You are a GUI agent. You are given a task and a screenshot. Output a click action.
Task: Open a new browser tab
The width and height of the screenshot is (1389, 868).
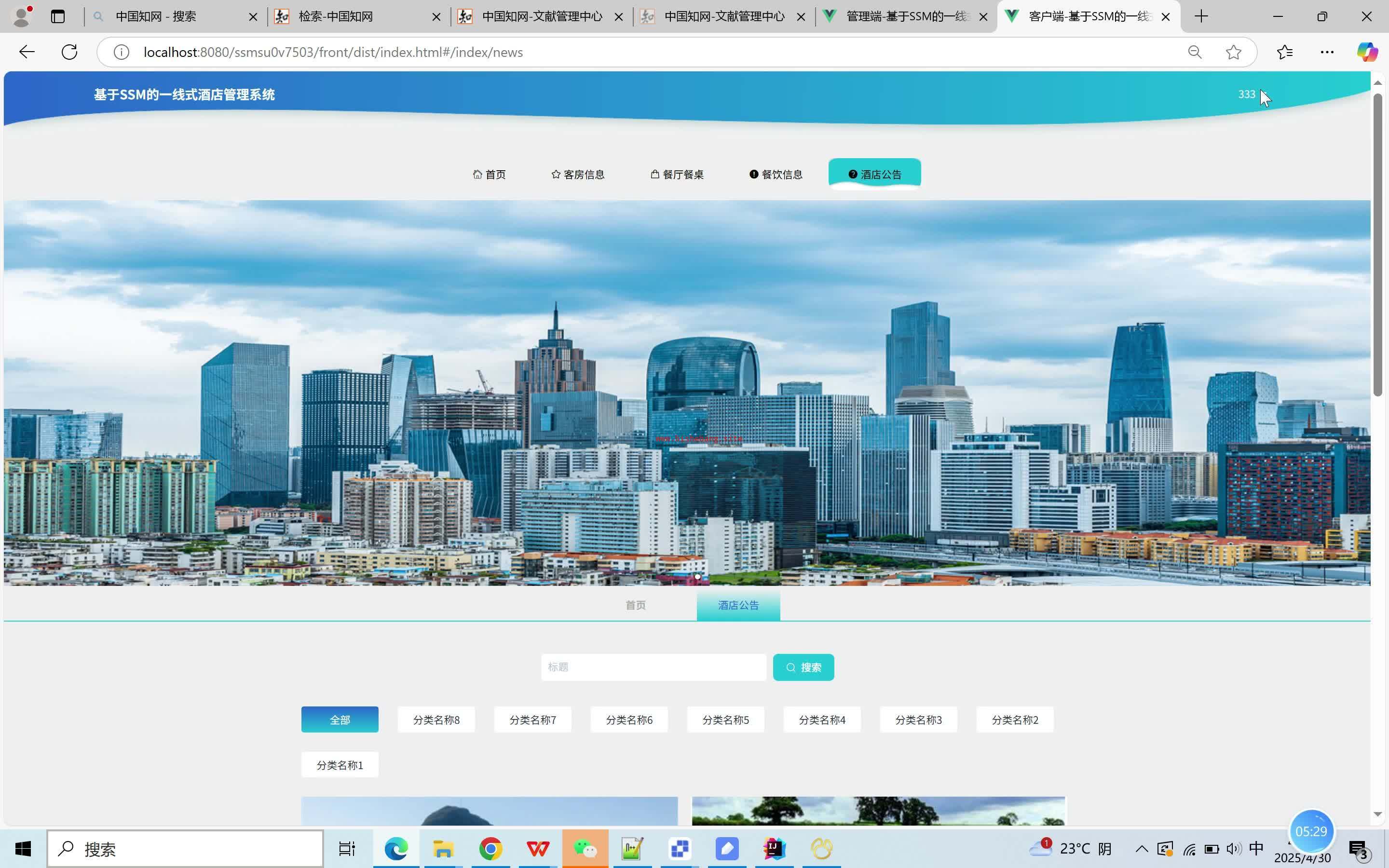click(x=1201, y=17)
